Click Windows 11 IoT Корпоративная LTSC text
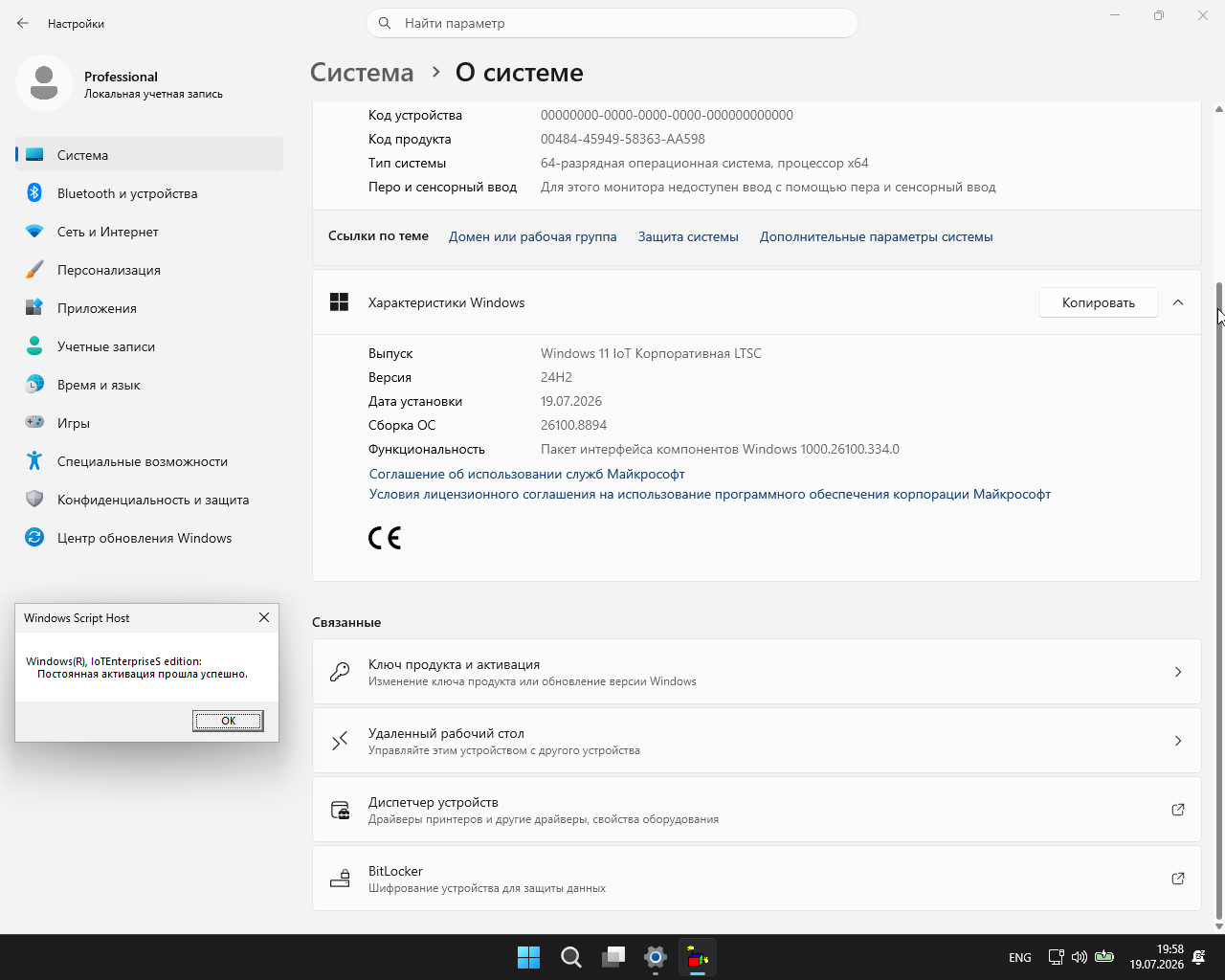The height and width of the screenshot is (980, 1225). coord(651,353)
